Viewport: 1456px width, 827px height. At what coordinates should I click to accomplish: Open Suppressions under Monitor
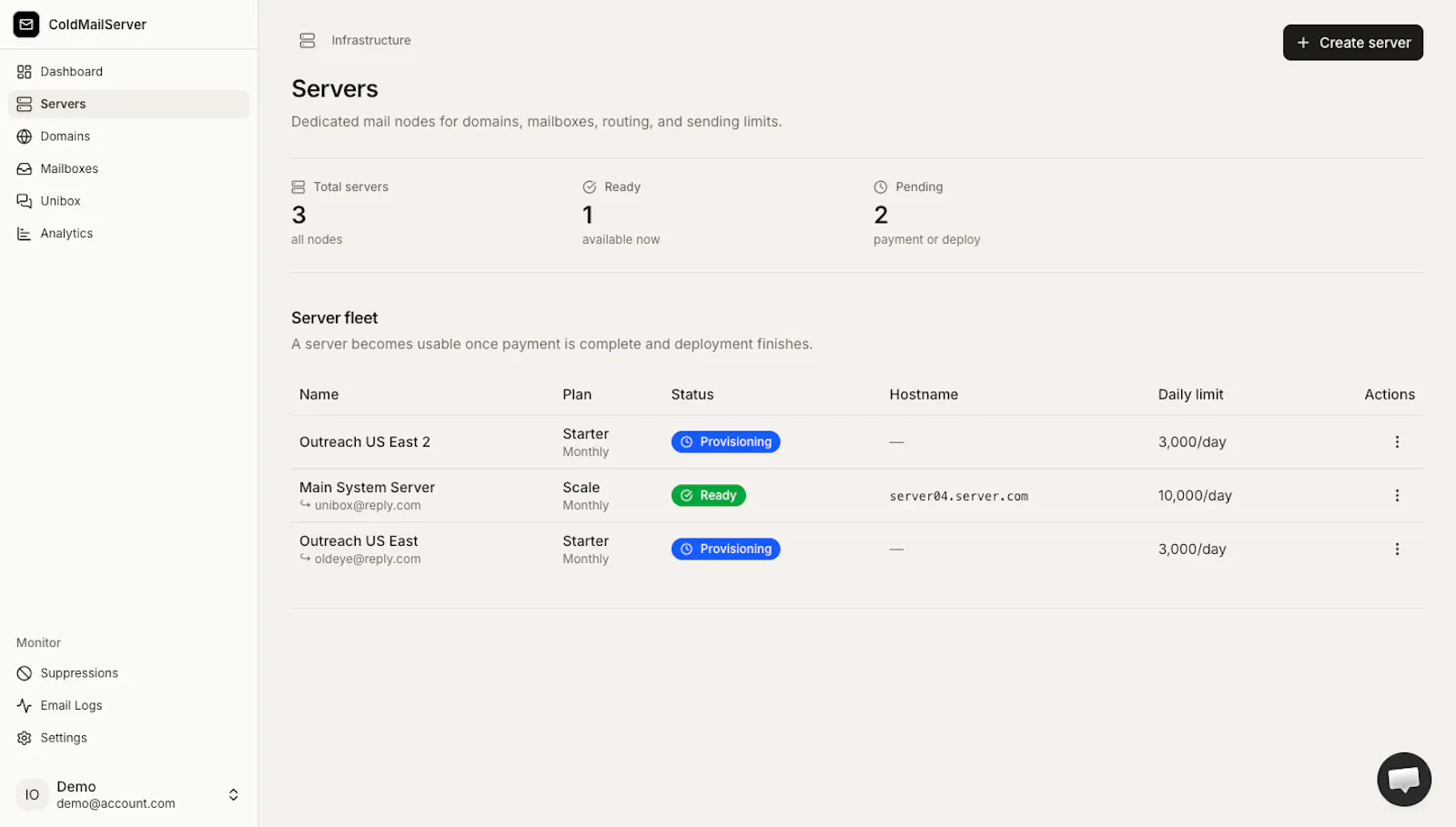(128, 673)
